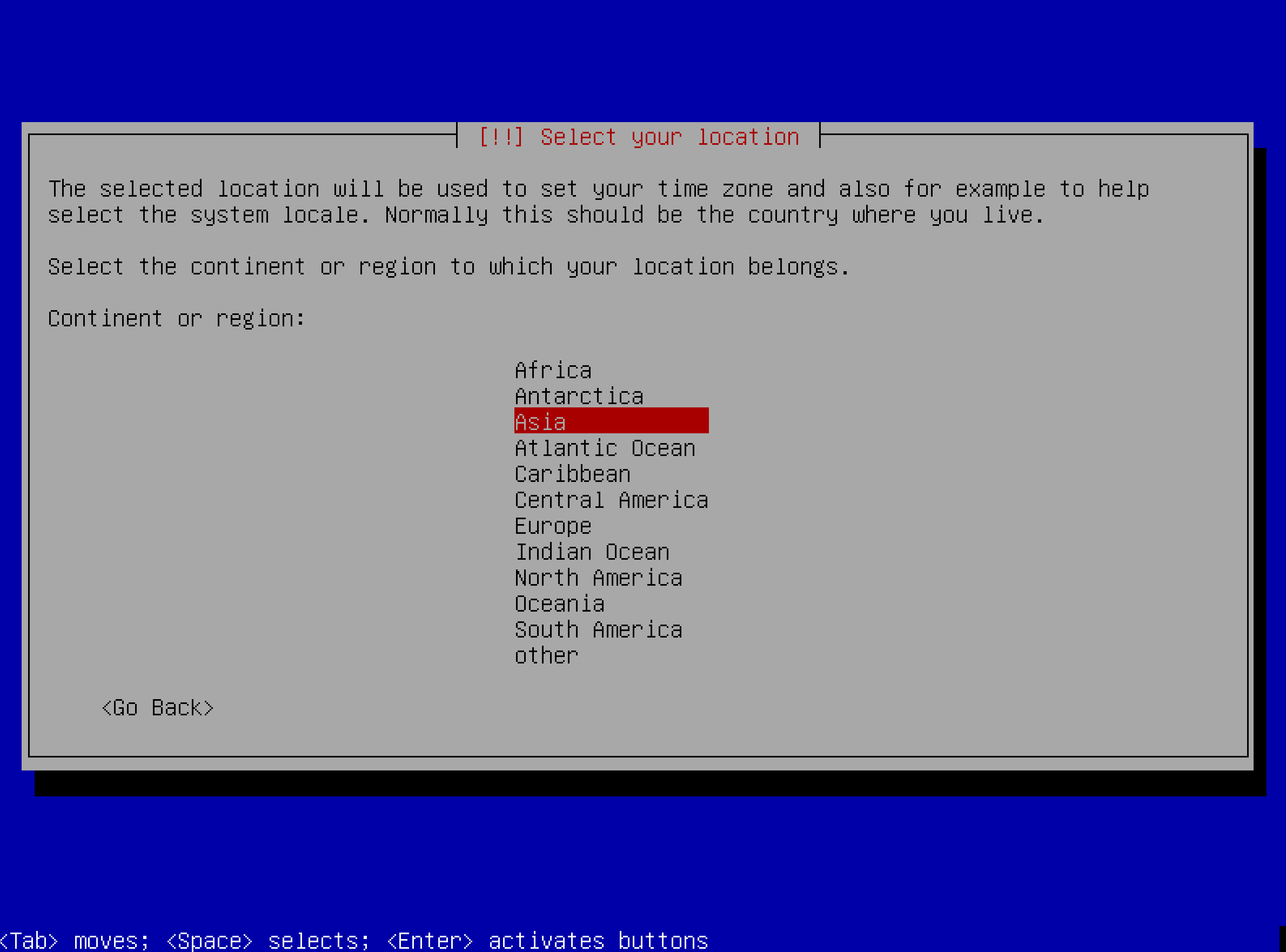Choose Antarctica in the continent list

579,396
